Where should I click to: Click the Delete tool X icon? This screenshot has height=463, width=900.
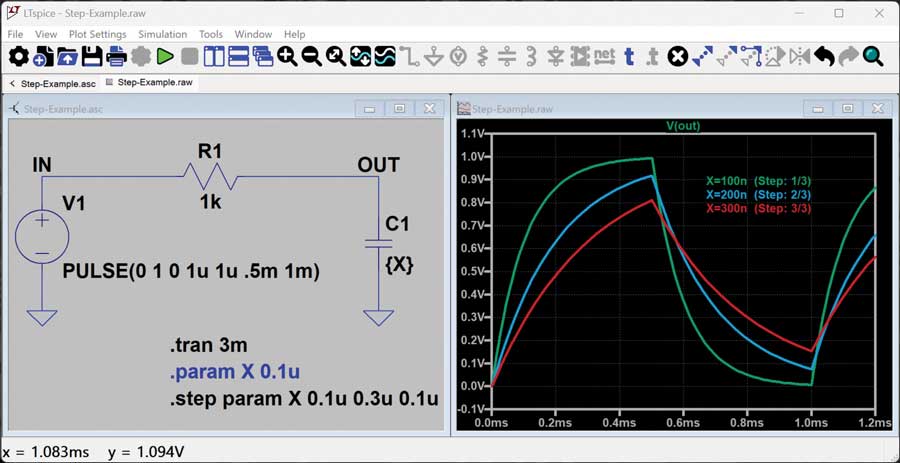pyautogui.click(x=678, y=57)
